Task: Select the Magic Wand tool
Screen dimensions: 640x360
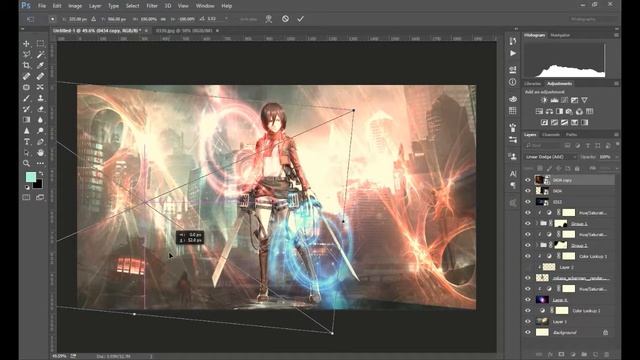Action: click(x=40, y=54)
